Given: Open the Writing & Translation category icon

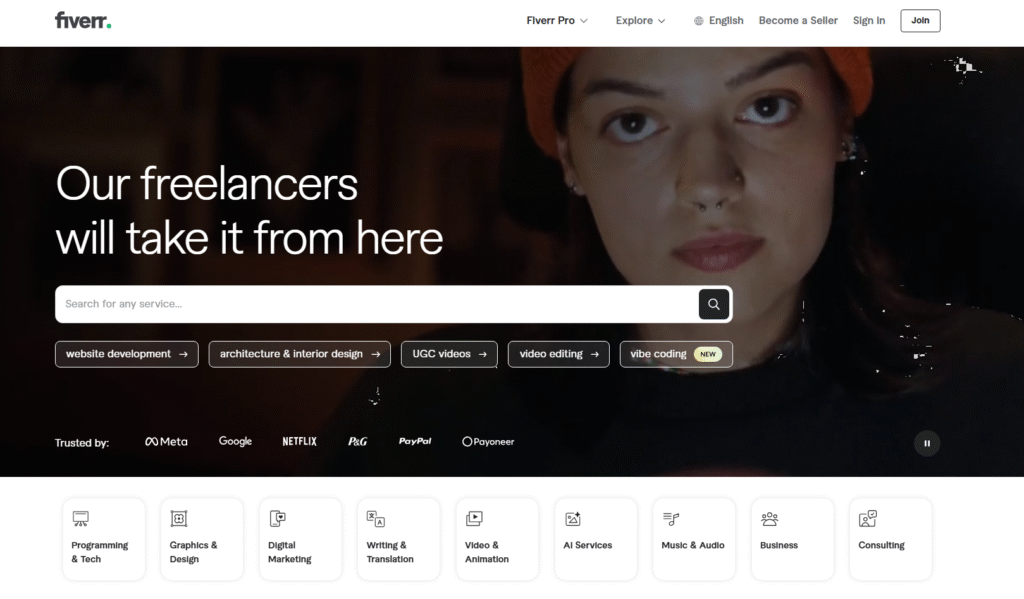Looking at the screenshot, I should coord(376,519).
